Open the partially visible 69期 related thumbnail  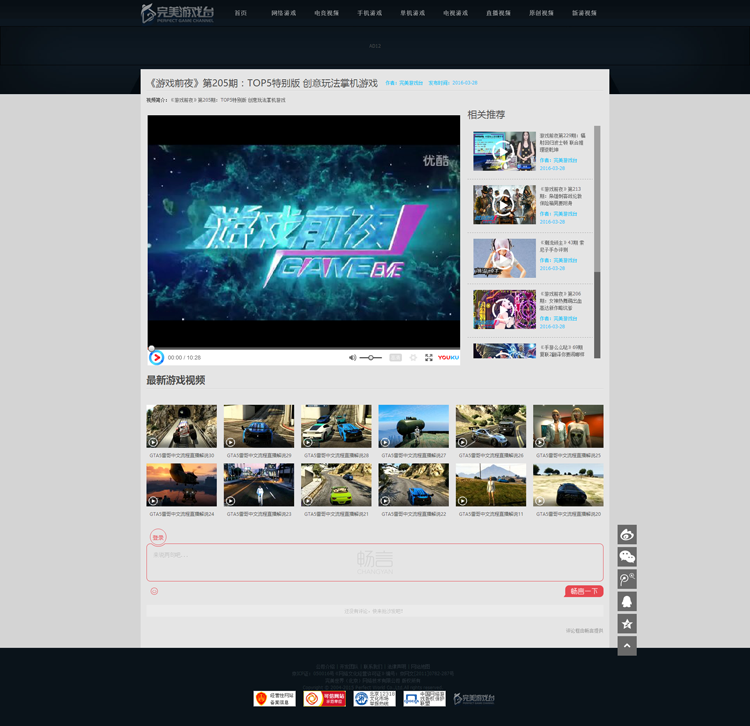pos(505,351)
